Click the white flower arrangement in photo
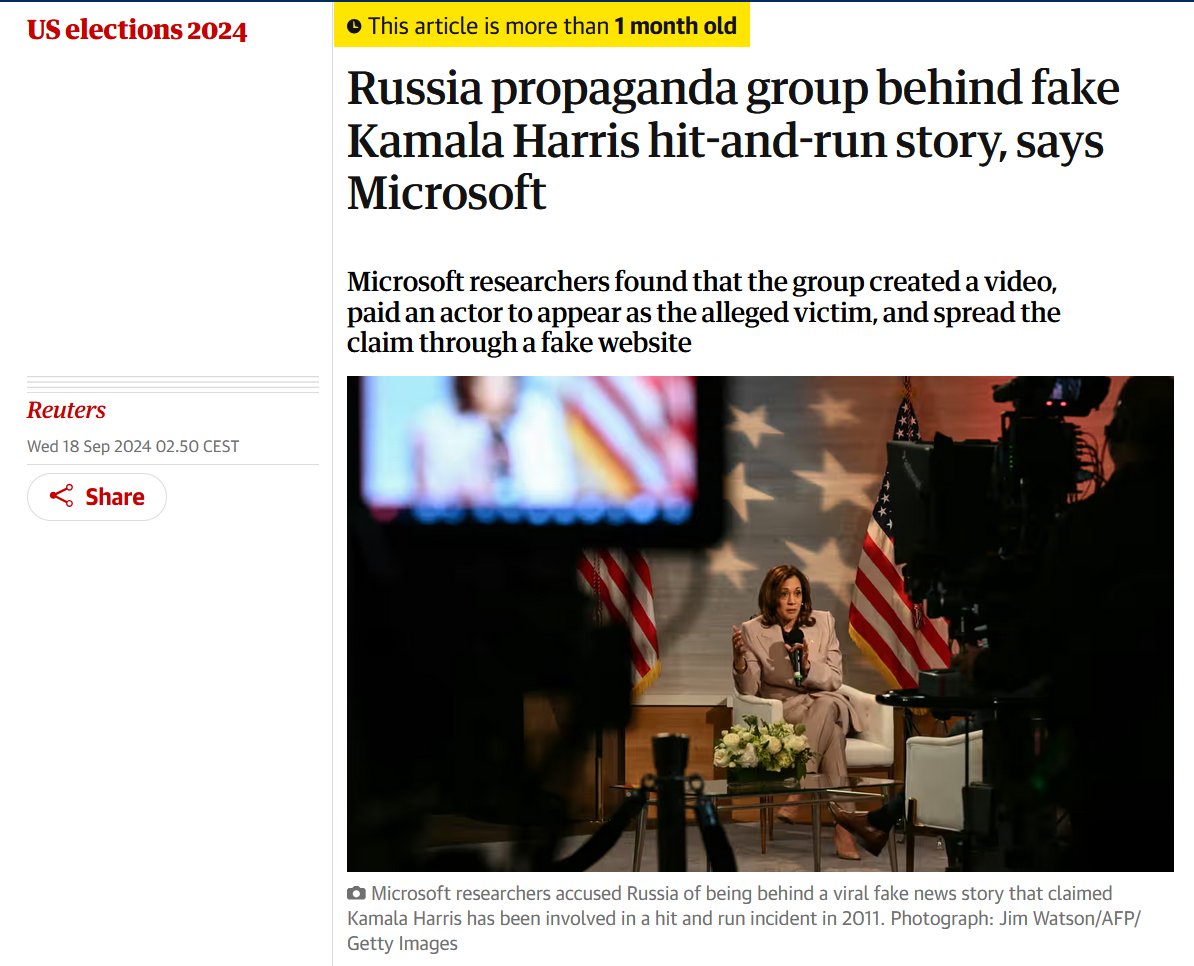This screenshot has width=1194, height=966. 762,748
